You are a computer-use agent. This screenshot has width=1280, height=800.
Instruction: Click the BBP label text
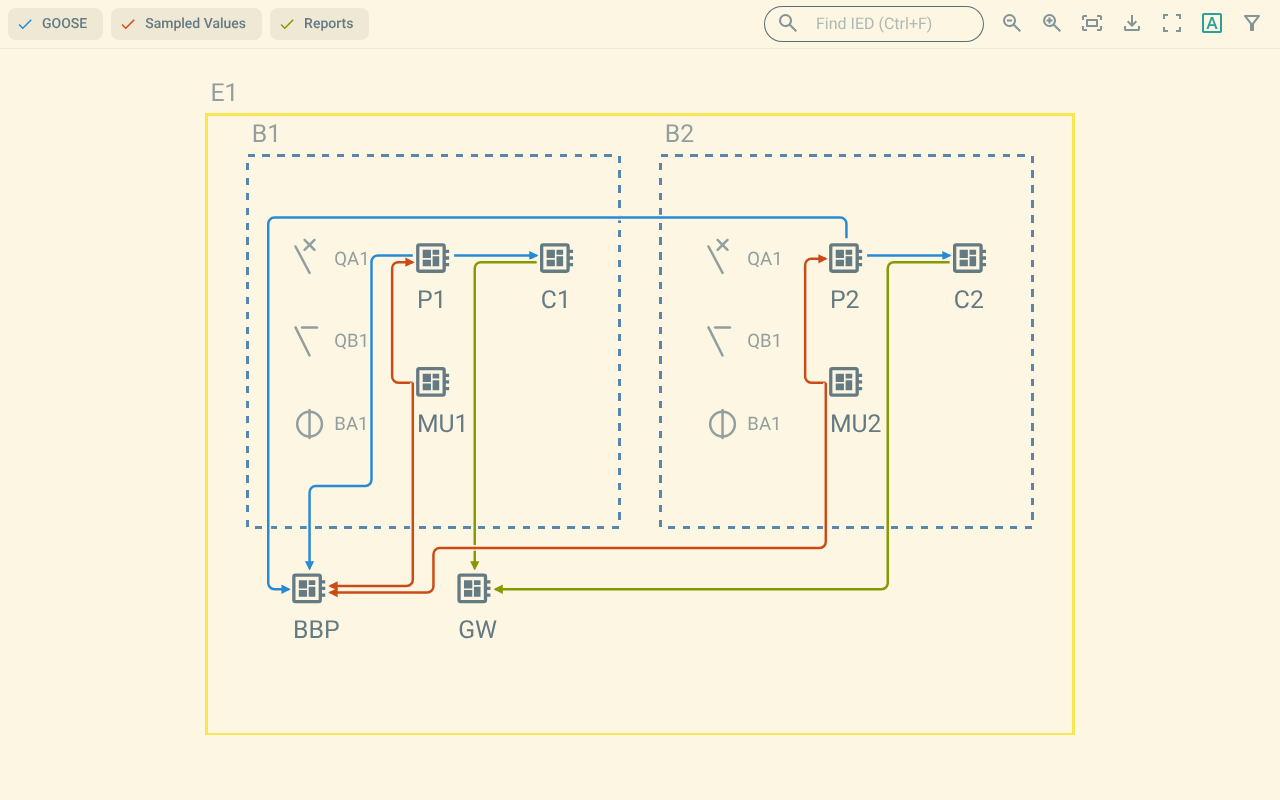click(x=317, y=630)
